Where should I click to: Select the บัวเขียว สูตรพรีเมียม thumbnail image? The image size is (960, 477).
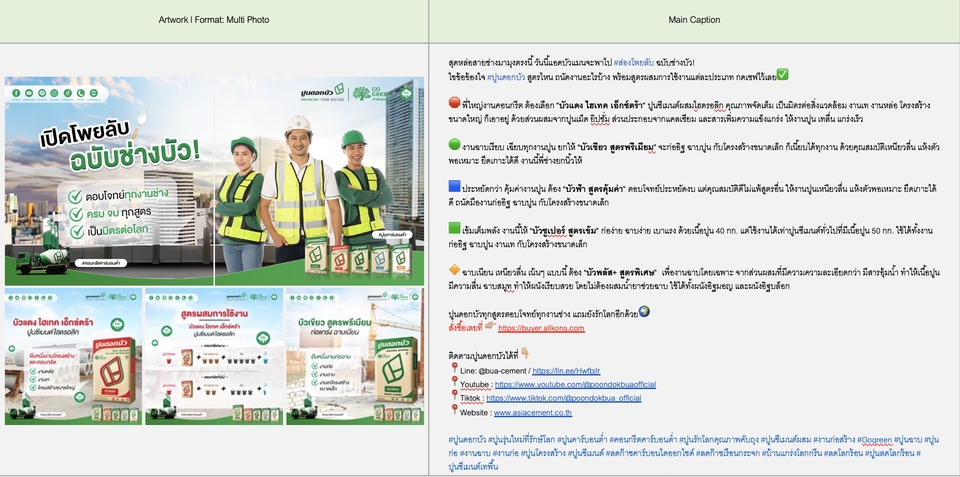(x=355, y=356)
